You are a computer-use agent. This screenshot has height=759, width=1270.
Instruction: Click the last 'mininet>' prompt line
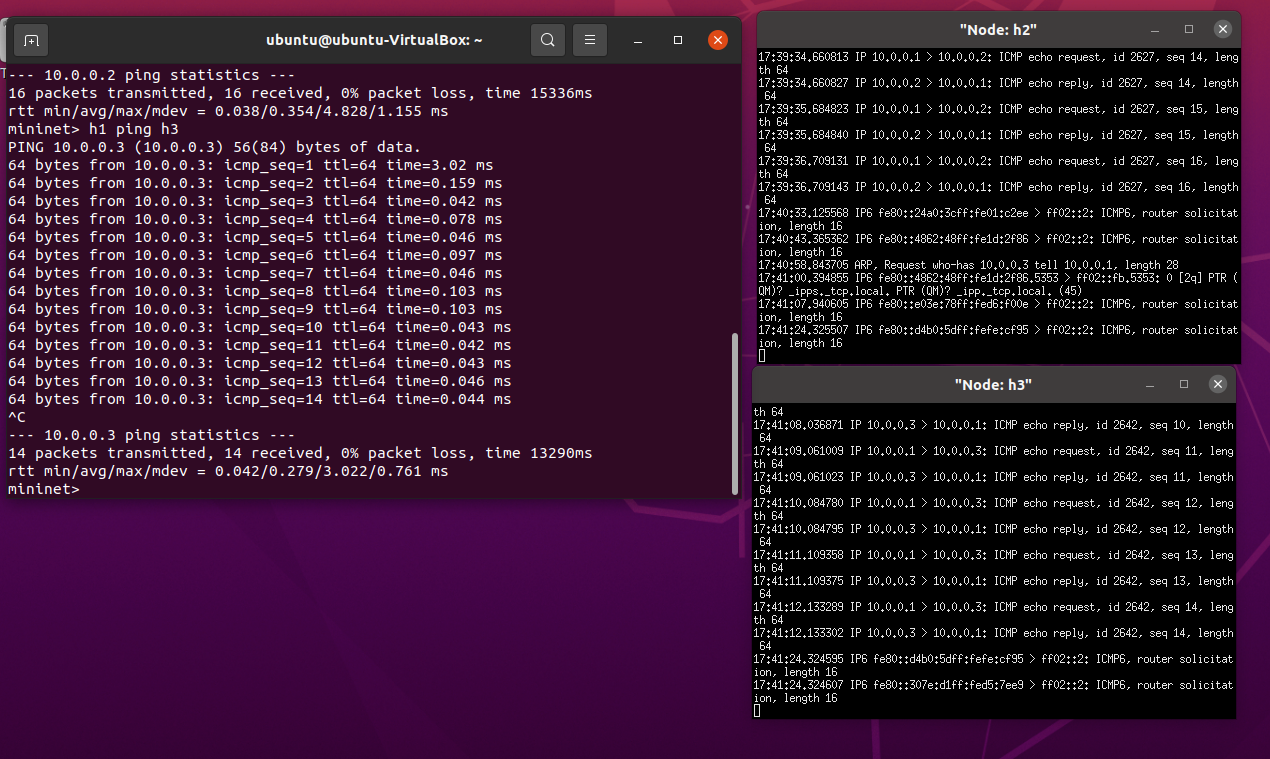43,489
